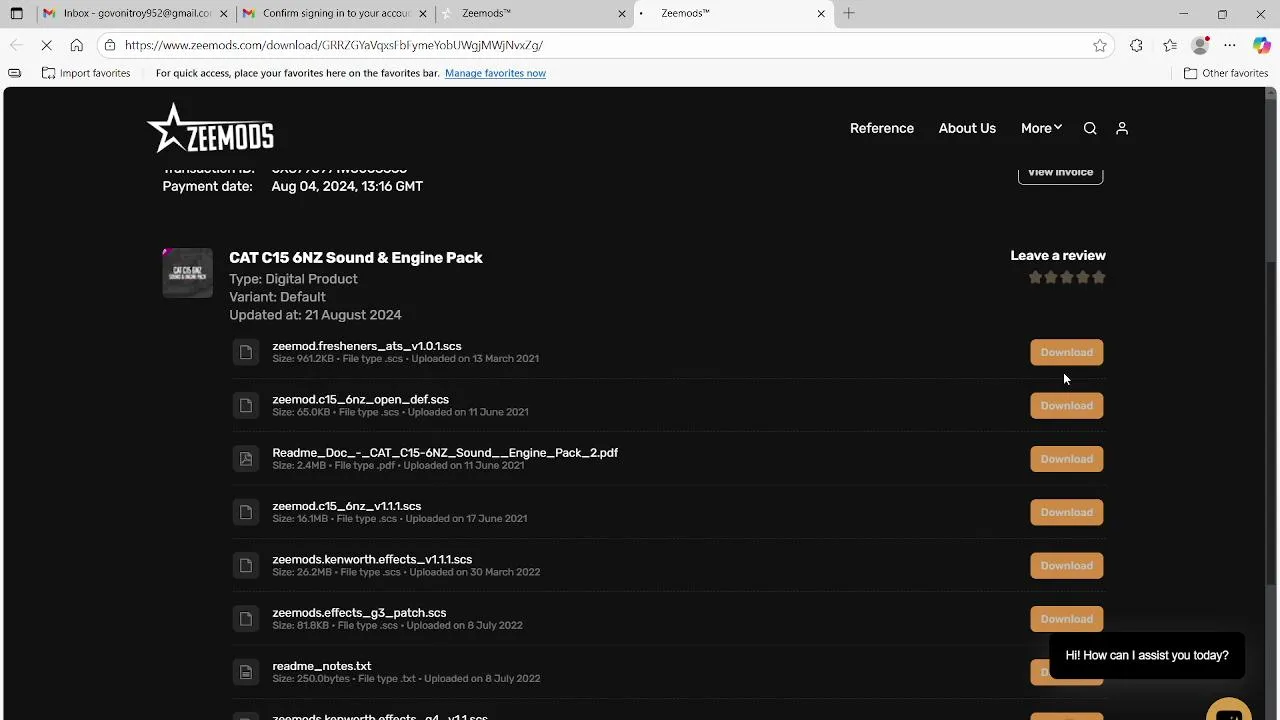Image resolution: width=1280 pixels, height=720 pixels.
Task: Click PDF icon for Readme_Doc file
Action: click(x=246, y=459)
